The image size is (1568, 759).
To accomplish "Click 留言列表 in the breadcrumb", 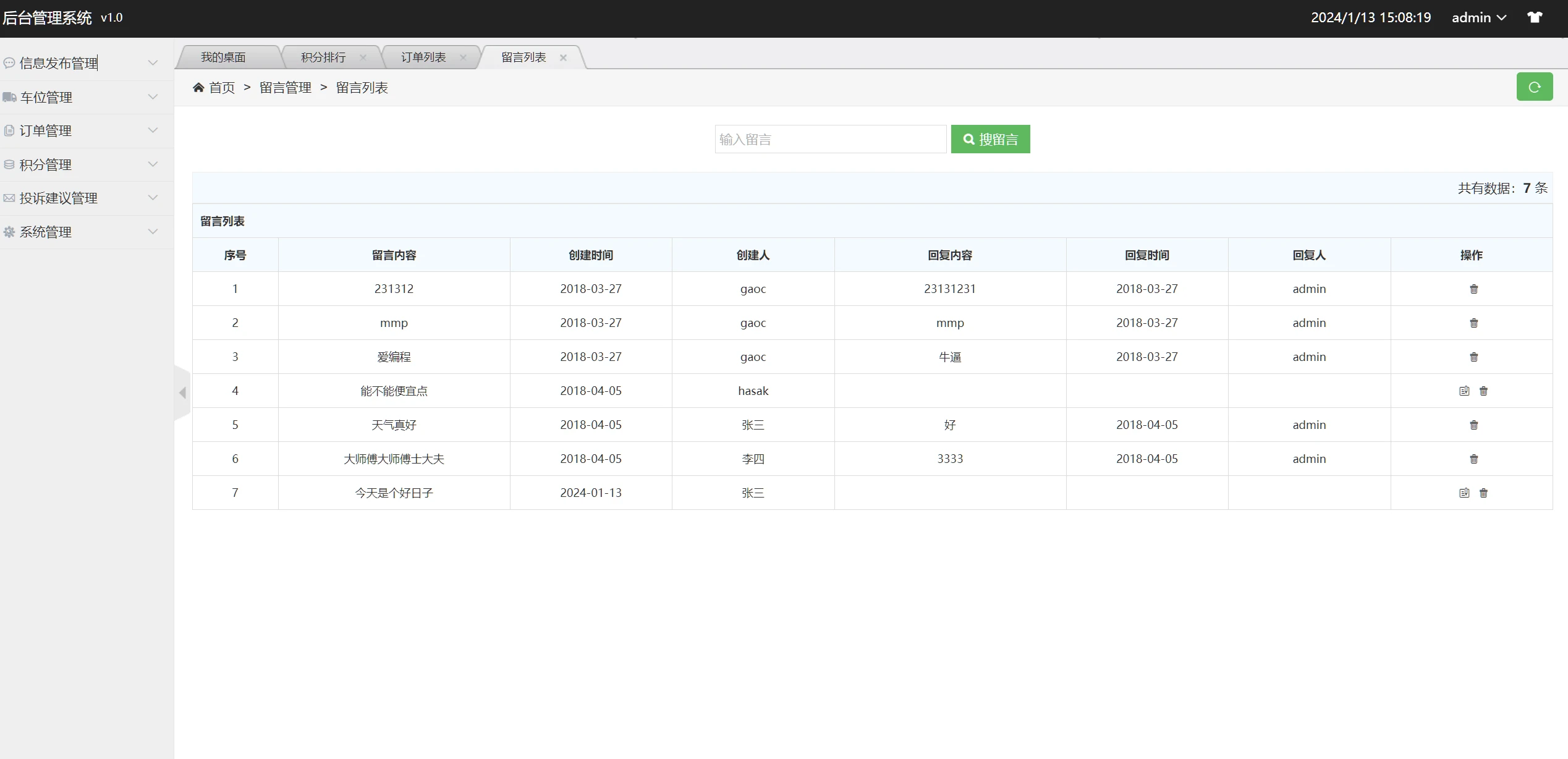I will click(362, 88).
